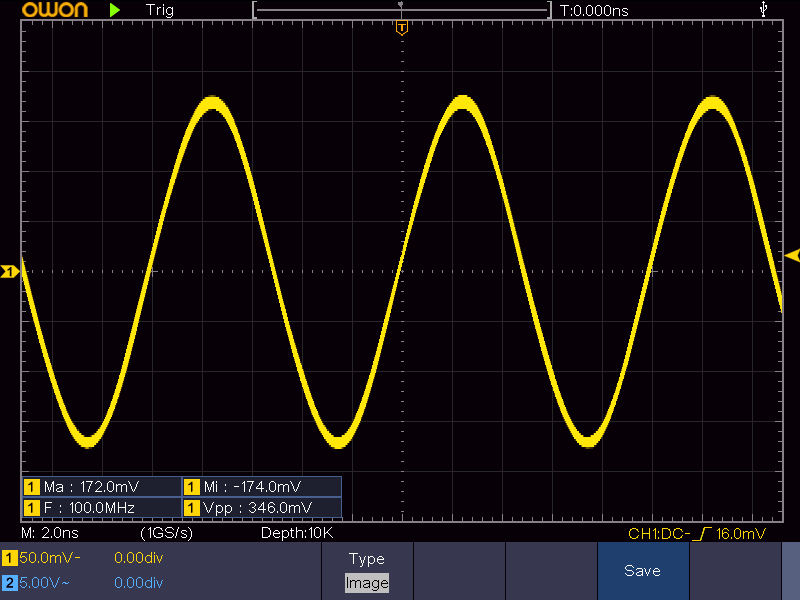This screenshot has width=800, height=600.
Task: Click the orange trigger position T marker
Action: (402, 28)
